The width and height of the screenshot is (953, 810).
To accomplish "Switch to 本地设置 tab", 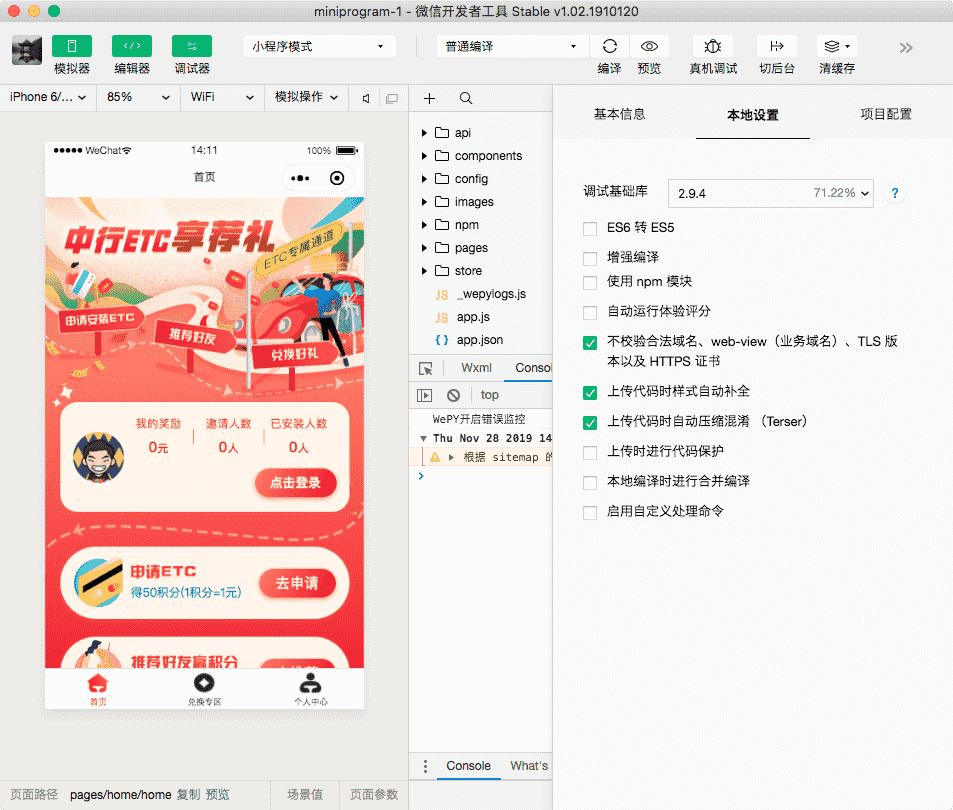I will [752, 115].
